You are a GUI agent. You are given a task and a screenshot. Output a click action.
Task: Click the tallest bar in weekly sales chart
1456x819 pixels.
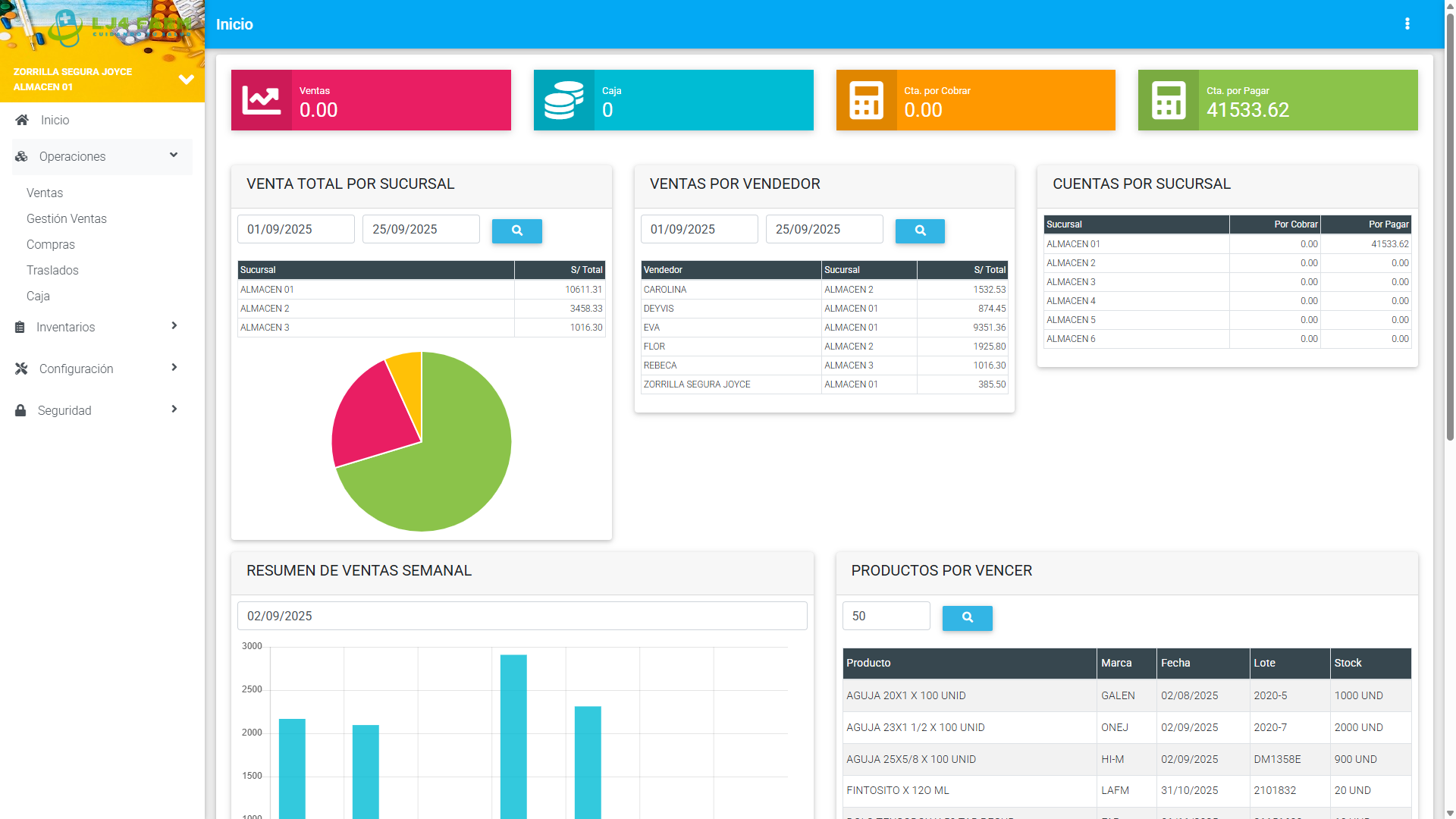point(513,736)
